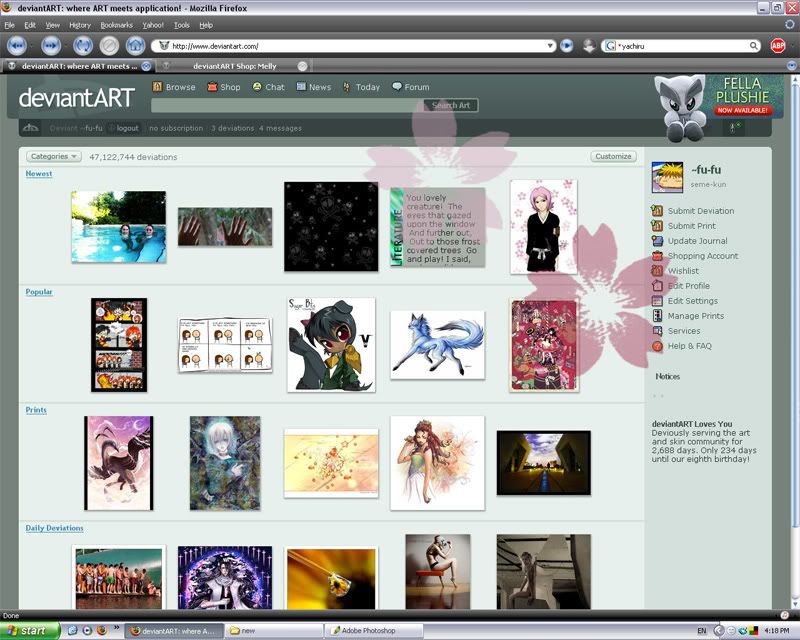Screen dimensions: 800x640
Task: Click the Stop loading icon
Action: 109,46
